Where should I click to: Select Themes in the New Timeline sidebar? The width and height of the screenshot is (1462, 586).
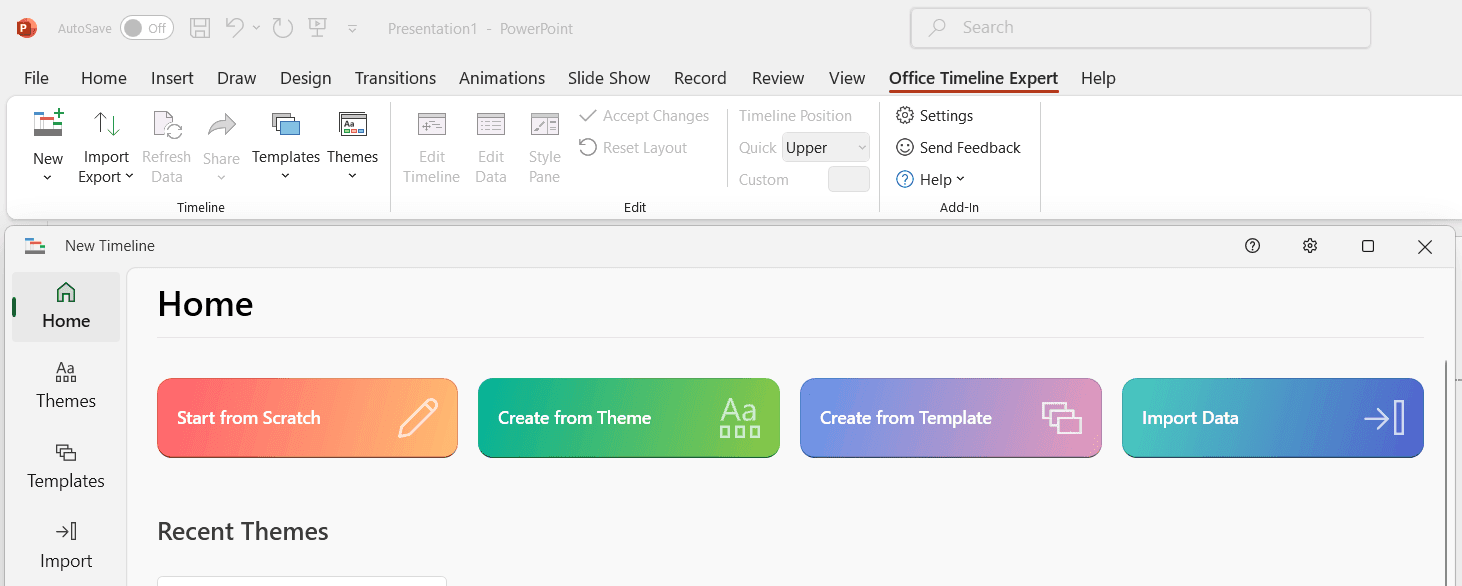[65, 385]
